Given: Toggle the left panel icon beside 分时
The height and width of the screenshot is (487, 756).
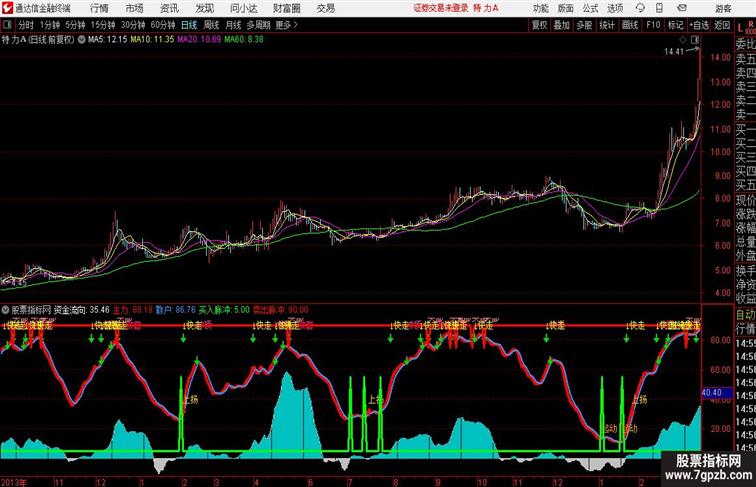Looking at the screenshot, I should [7, 25].
